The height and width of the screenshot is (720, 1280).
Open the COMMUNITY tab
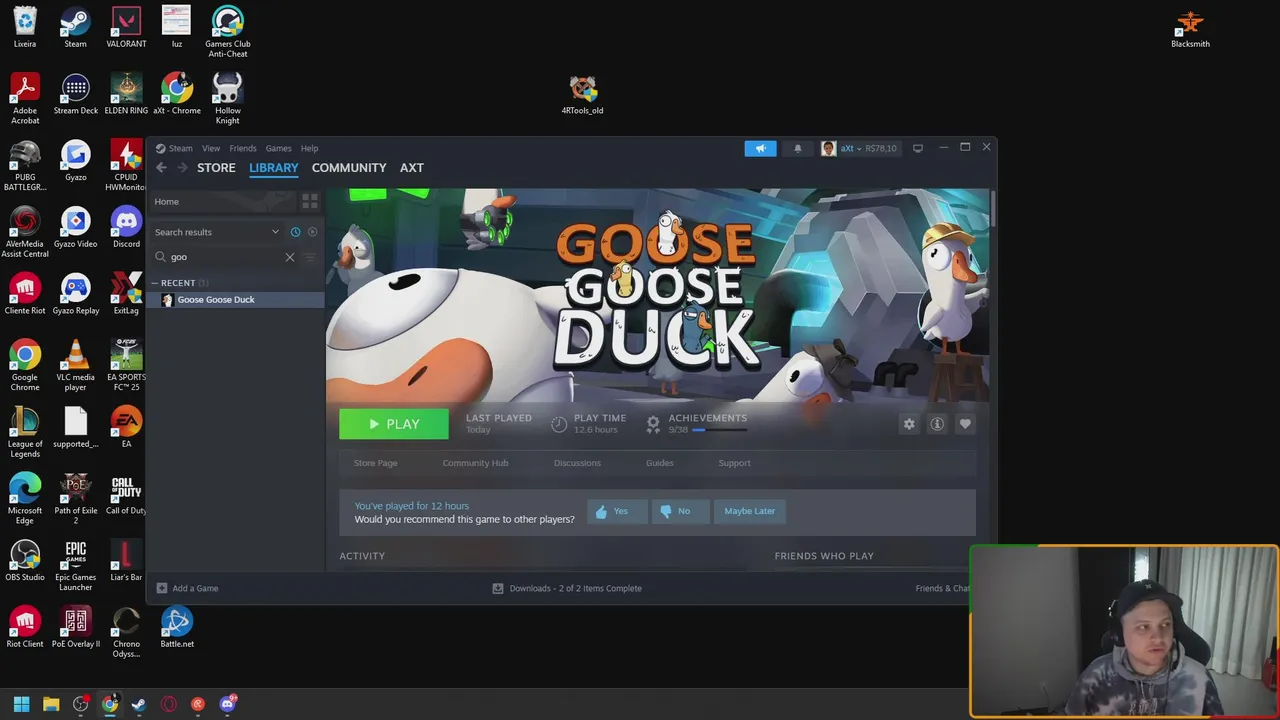point(349,168)
